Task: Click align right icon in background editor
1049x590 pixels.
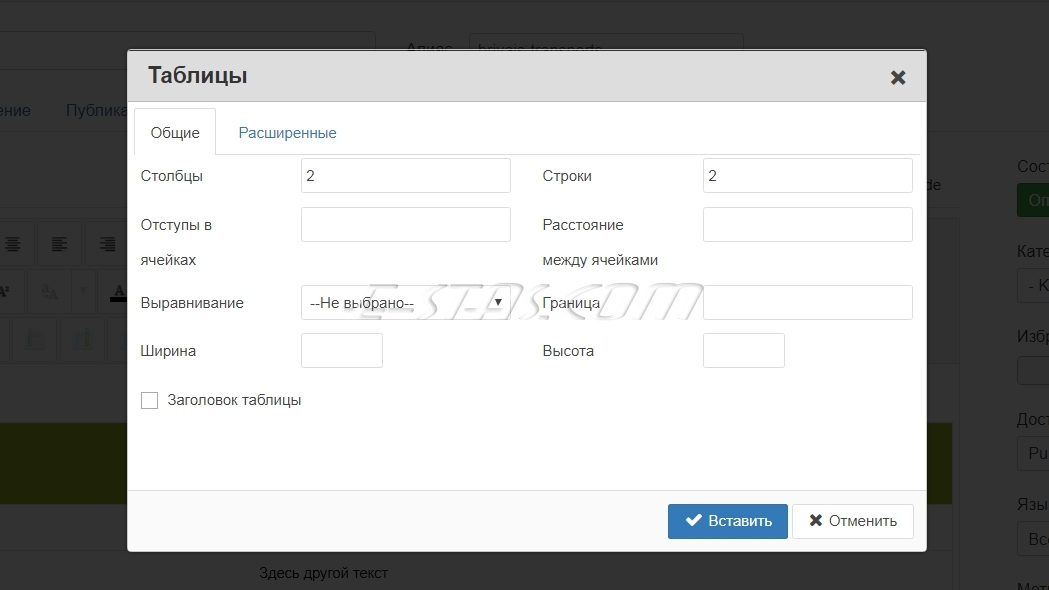Action: click(106, 244)
